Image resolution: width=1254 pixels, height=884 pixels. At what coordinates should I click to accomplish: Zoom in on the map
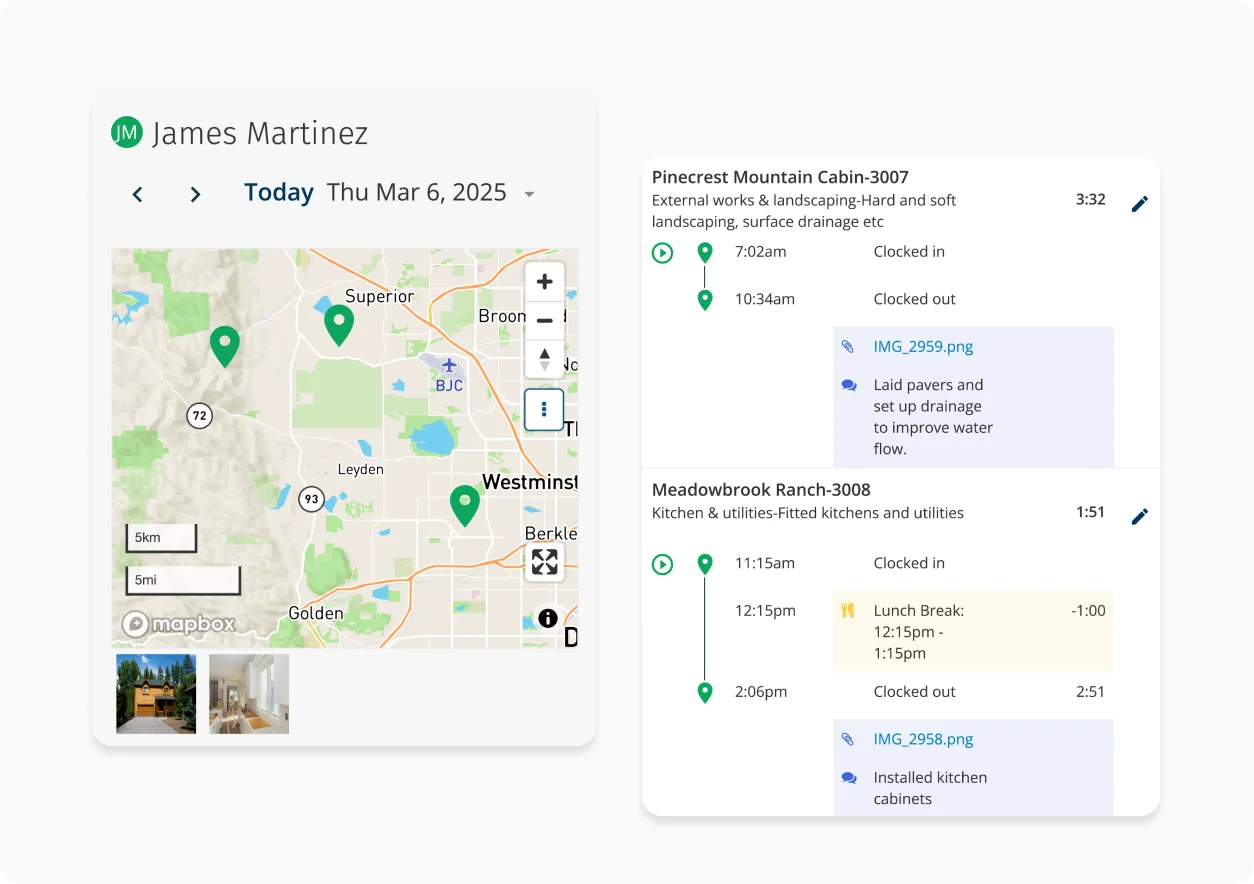click(x=545, y=281)
